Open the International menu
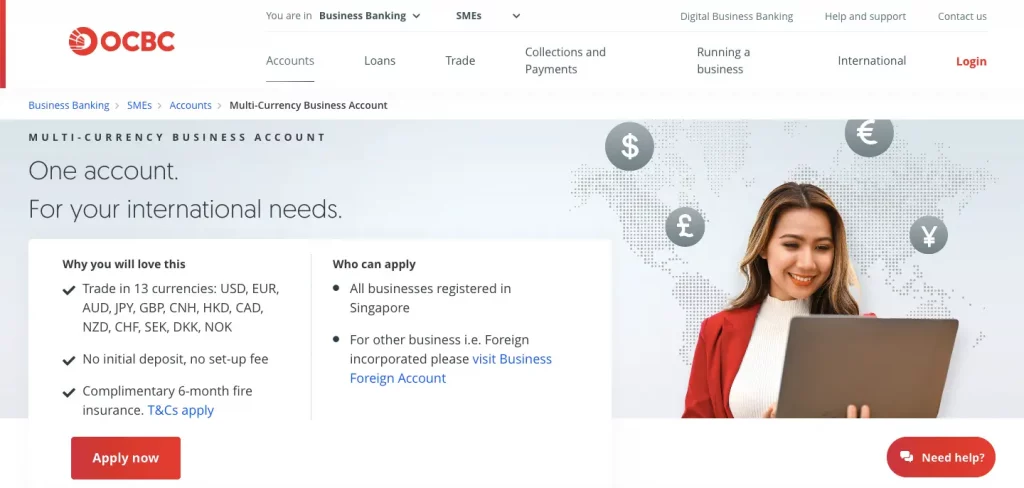1024x488 pixels. click(x=872, y=61)
